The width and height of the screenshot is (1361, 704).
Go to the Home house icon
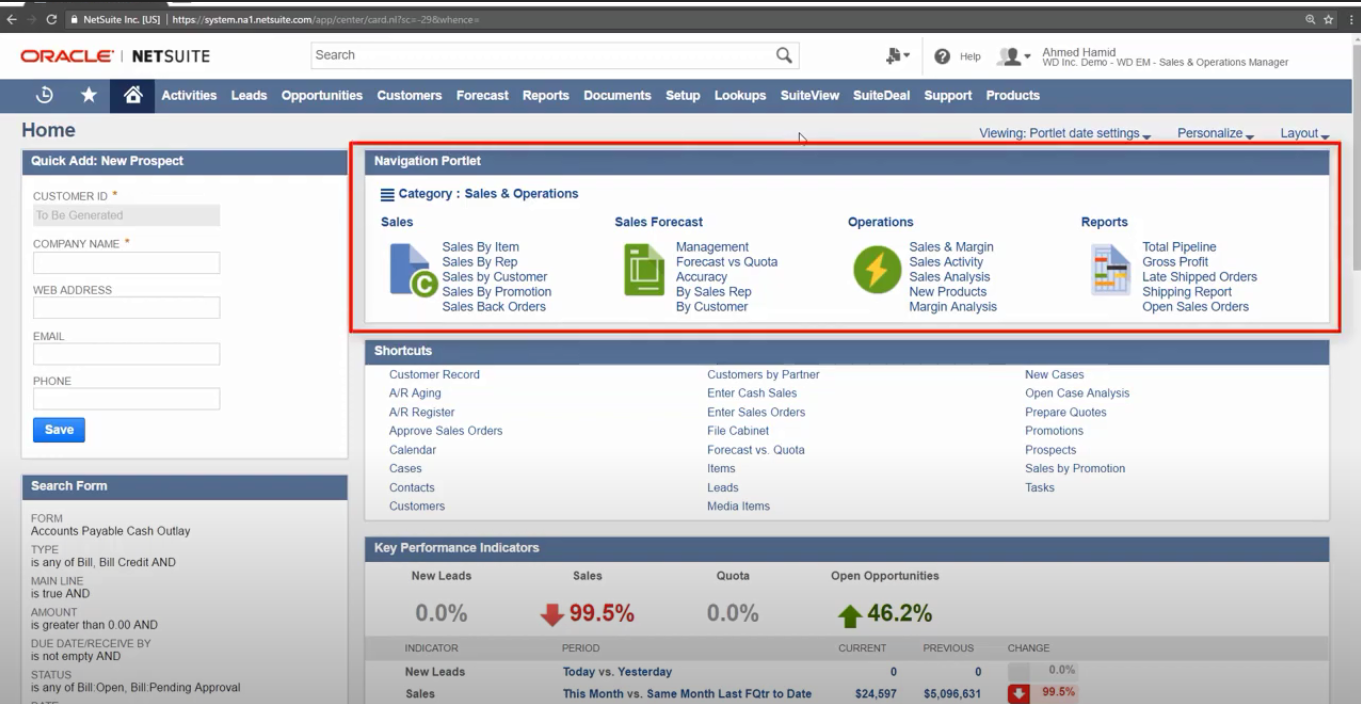pos(132,95)
